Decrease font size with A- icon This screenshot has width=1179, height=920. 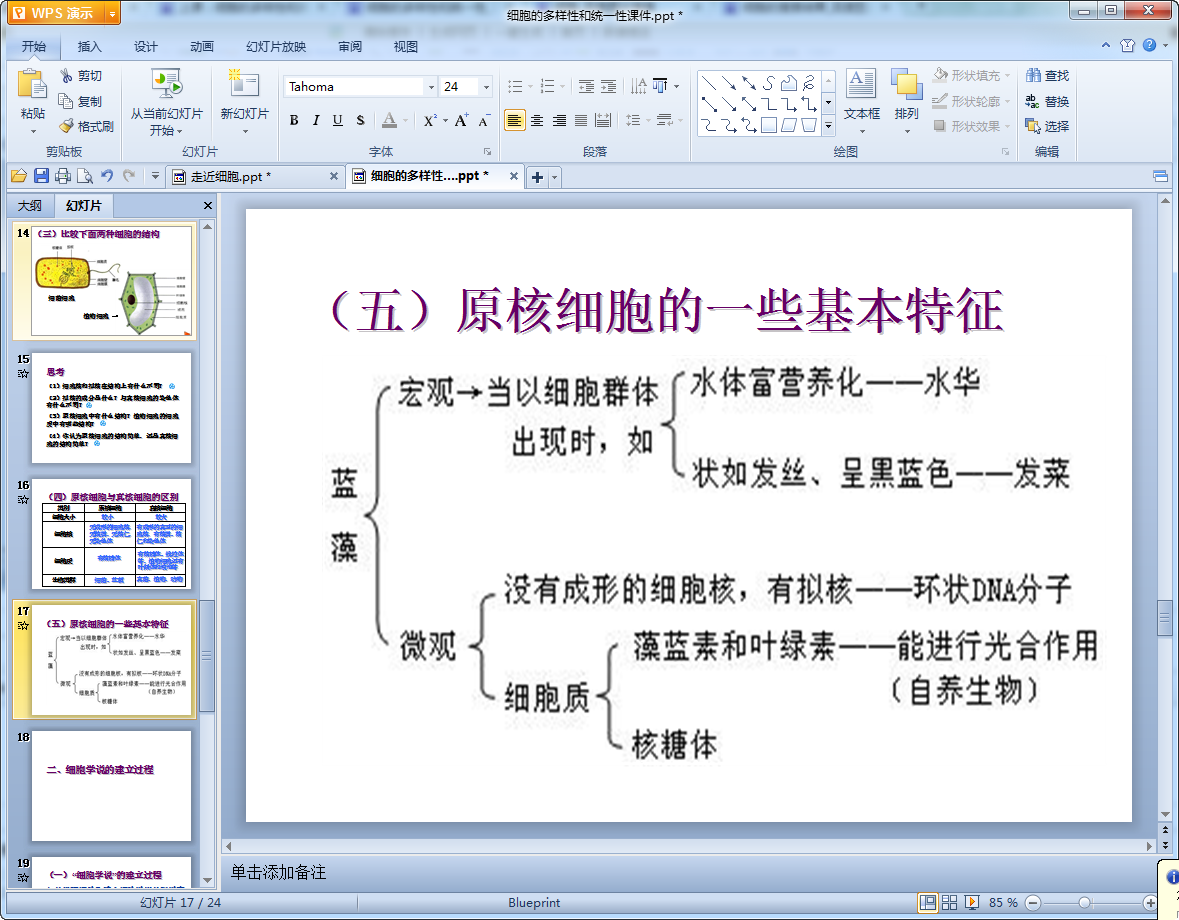(x=484, y=120)
